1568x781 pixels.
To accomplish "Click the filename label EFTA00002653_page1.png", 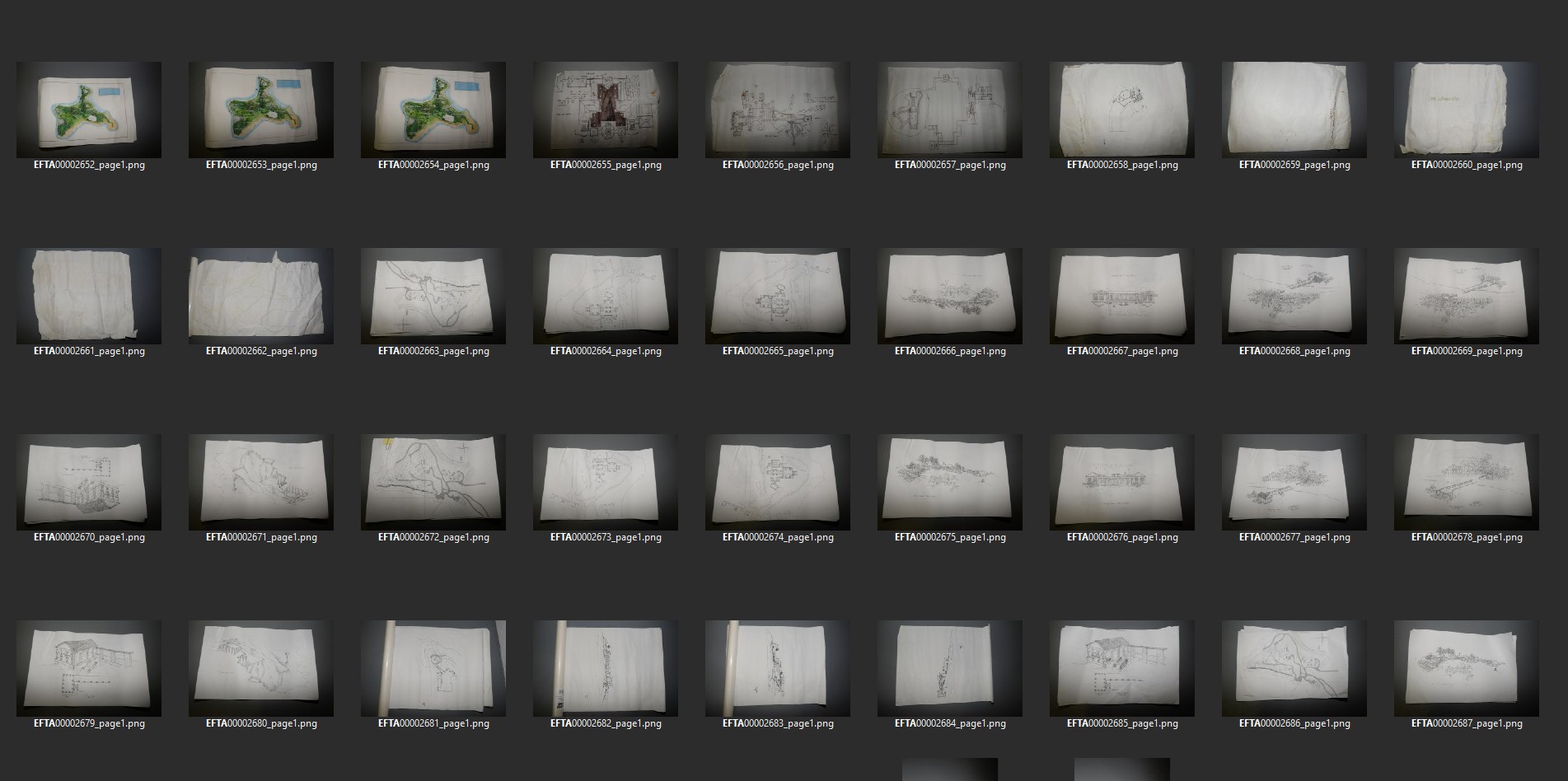I will [261, 165].
